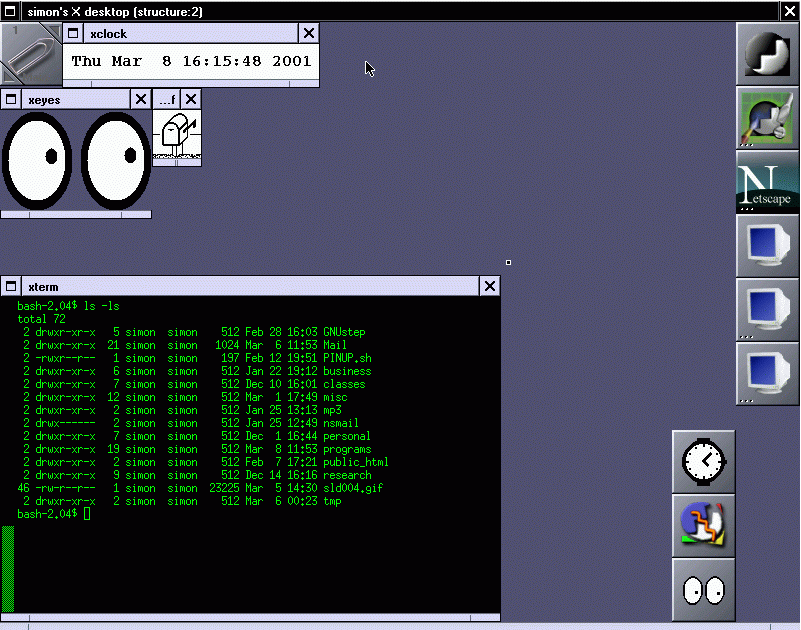
Task: Open the bottom terminal monitor dock icon
Action: [766, 375]
